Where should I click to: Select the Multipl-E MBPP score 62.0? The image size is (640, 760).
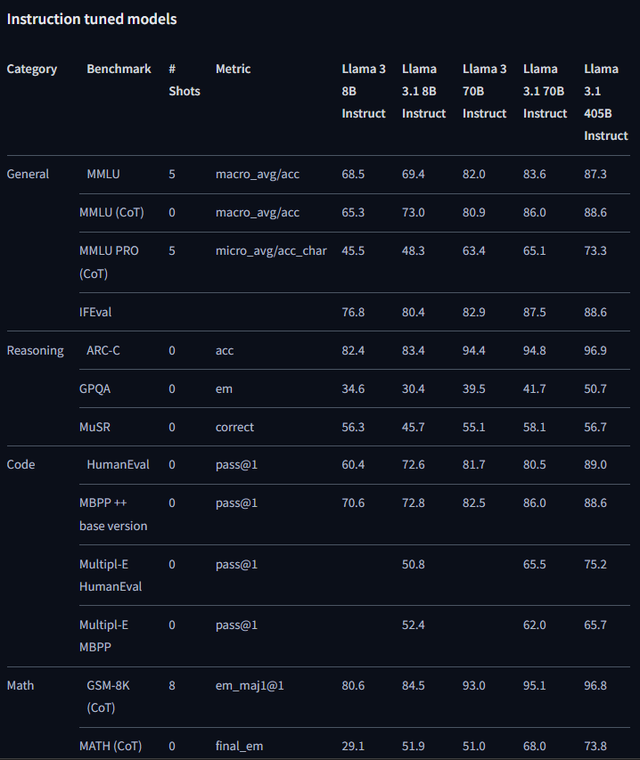pos(534,625)
